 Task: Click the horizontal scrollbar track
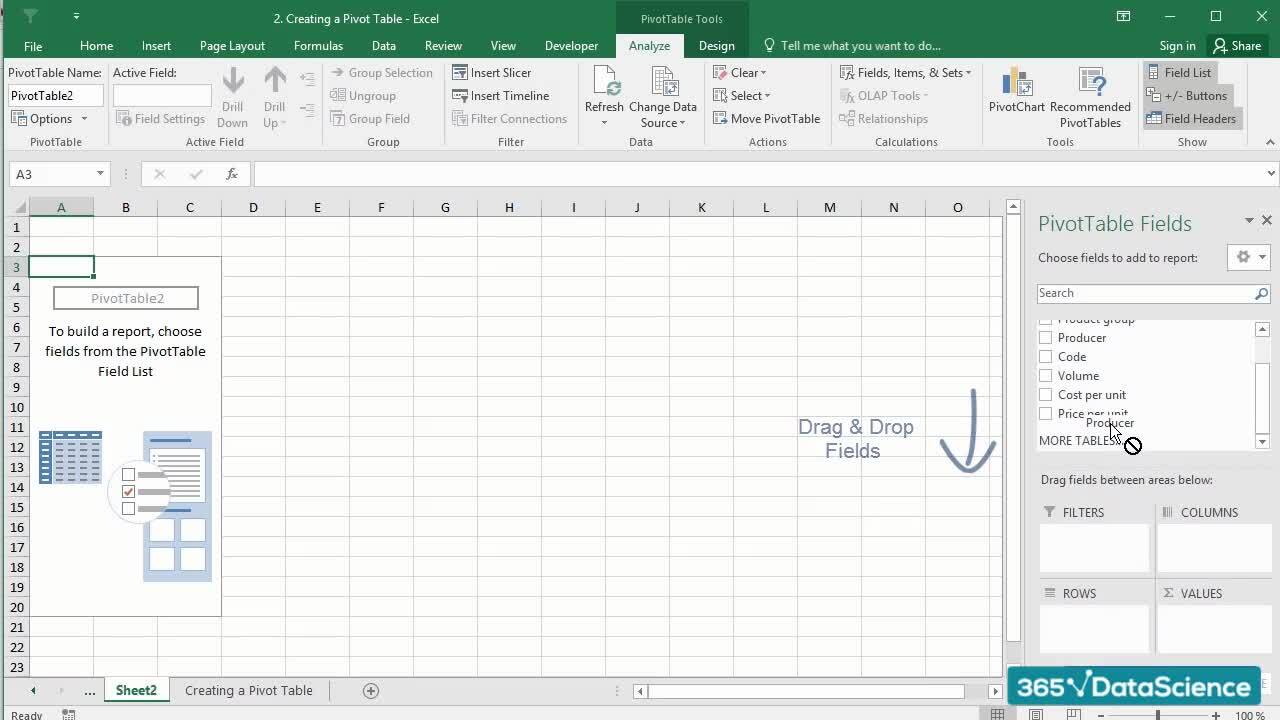[x=805, y=691]
